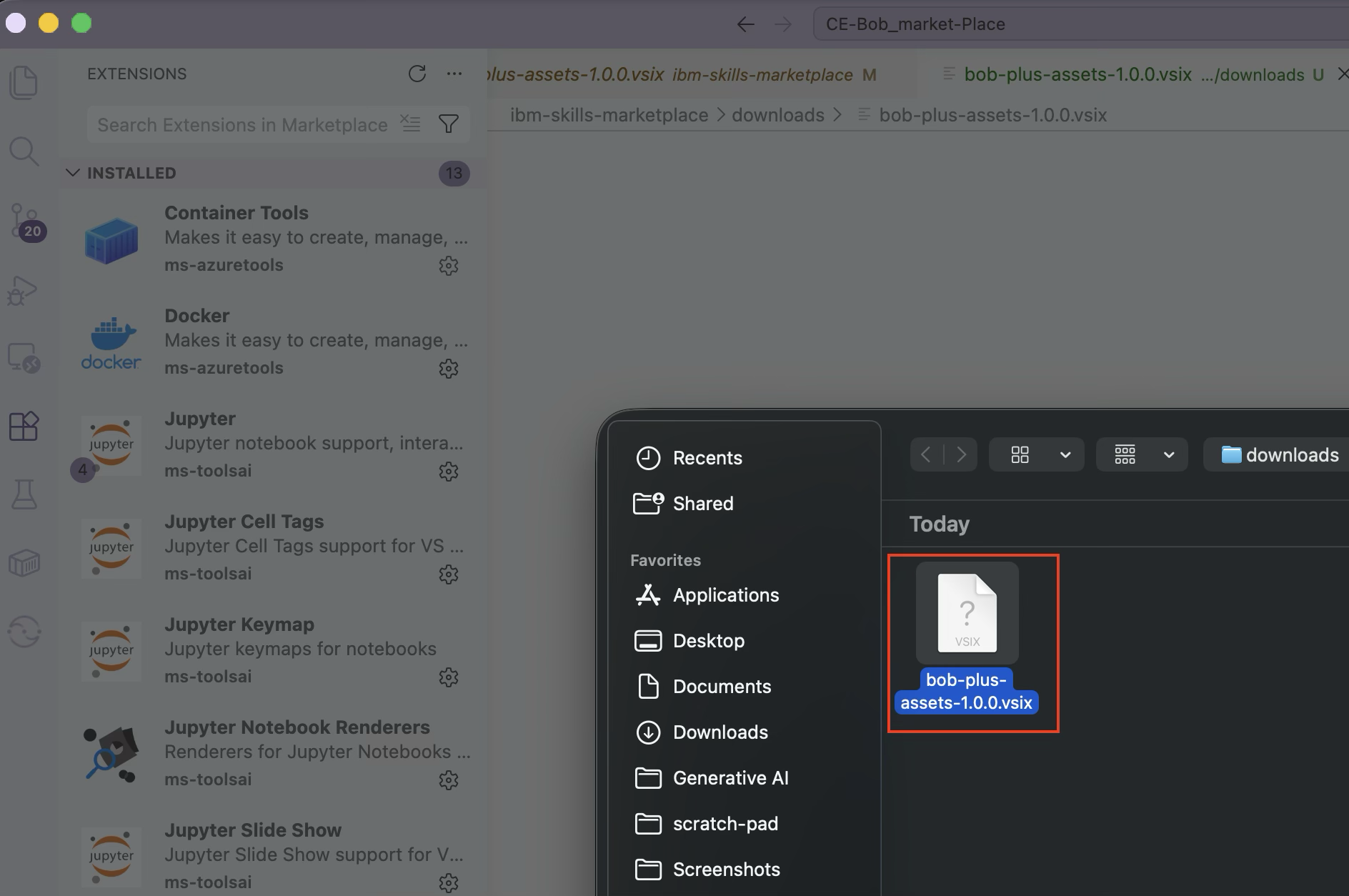Open the Testing flask view

[24, 494]
